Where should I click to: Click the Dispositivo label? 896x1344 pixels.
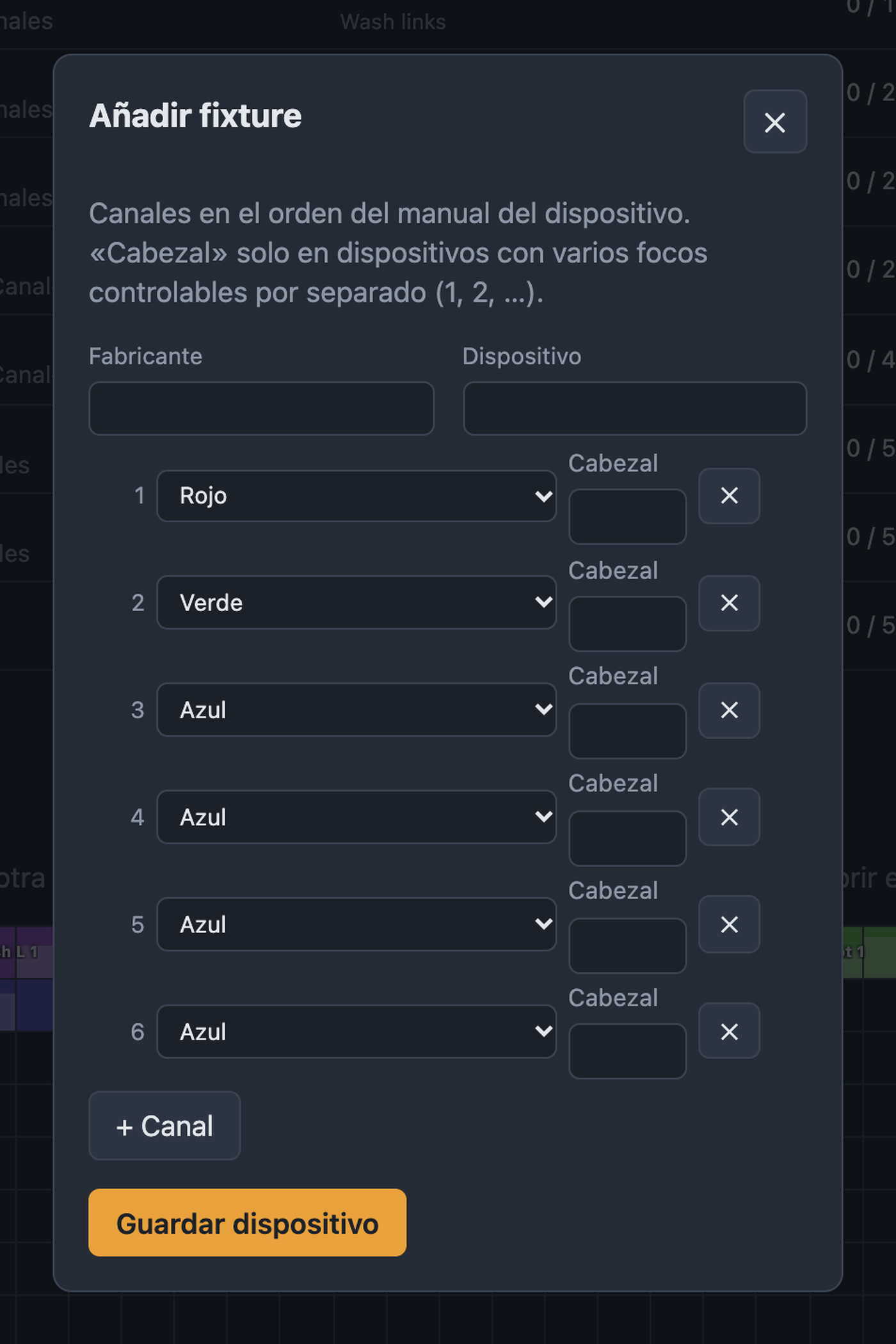[x=522, y=356]
